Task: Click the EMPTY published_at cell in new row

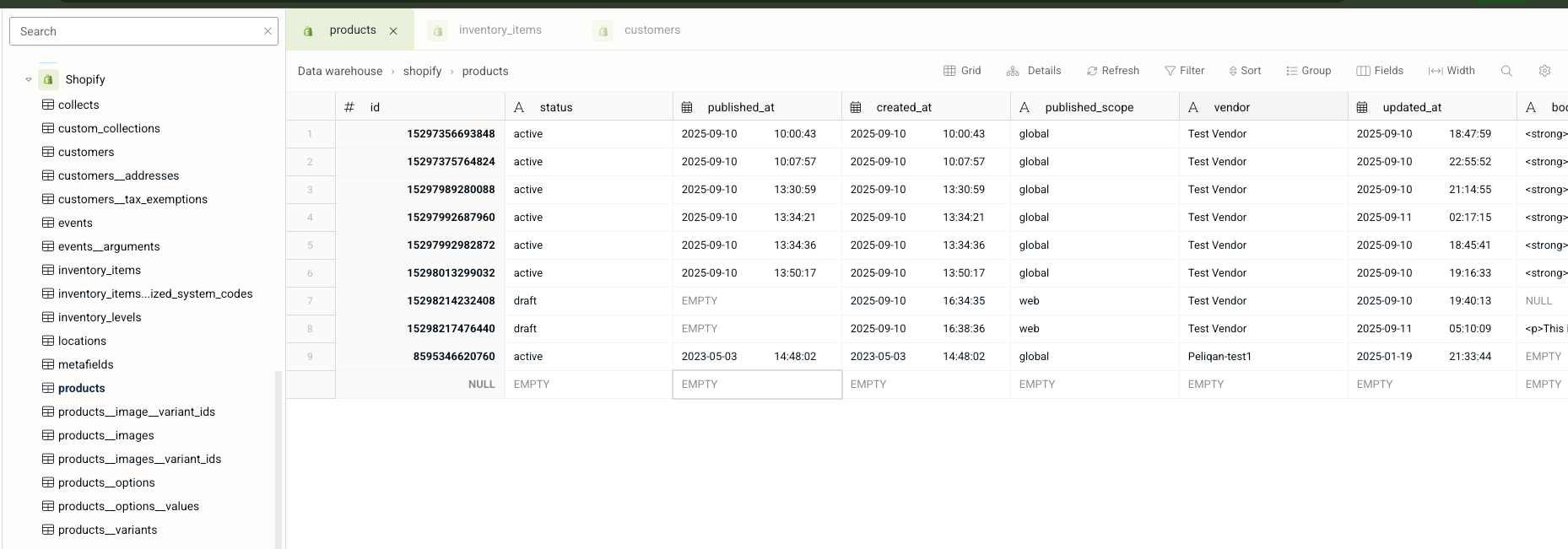Action: coord(758,385)
